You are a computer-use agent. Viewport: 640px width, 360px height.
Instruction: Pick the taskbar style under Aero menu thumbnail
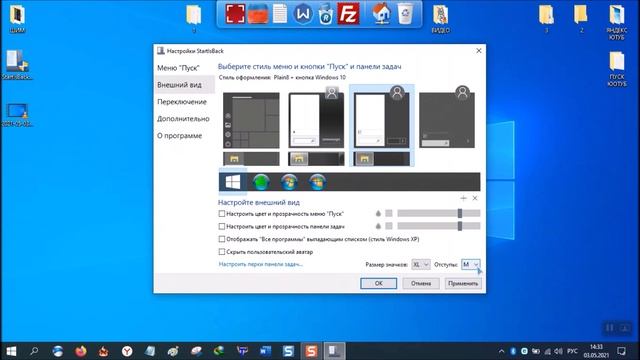(x=316, y=159)
